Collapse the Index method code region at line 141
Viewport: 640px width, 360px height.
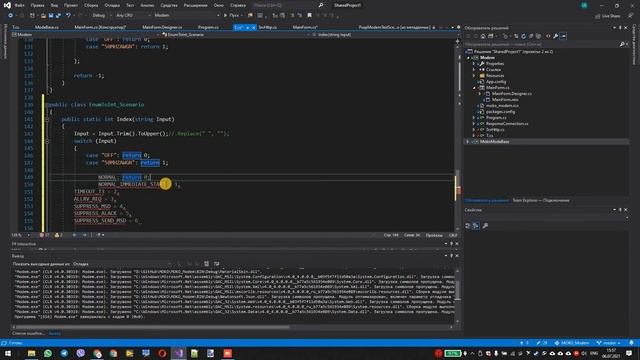(47, 119)
